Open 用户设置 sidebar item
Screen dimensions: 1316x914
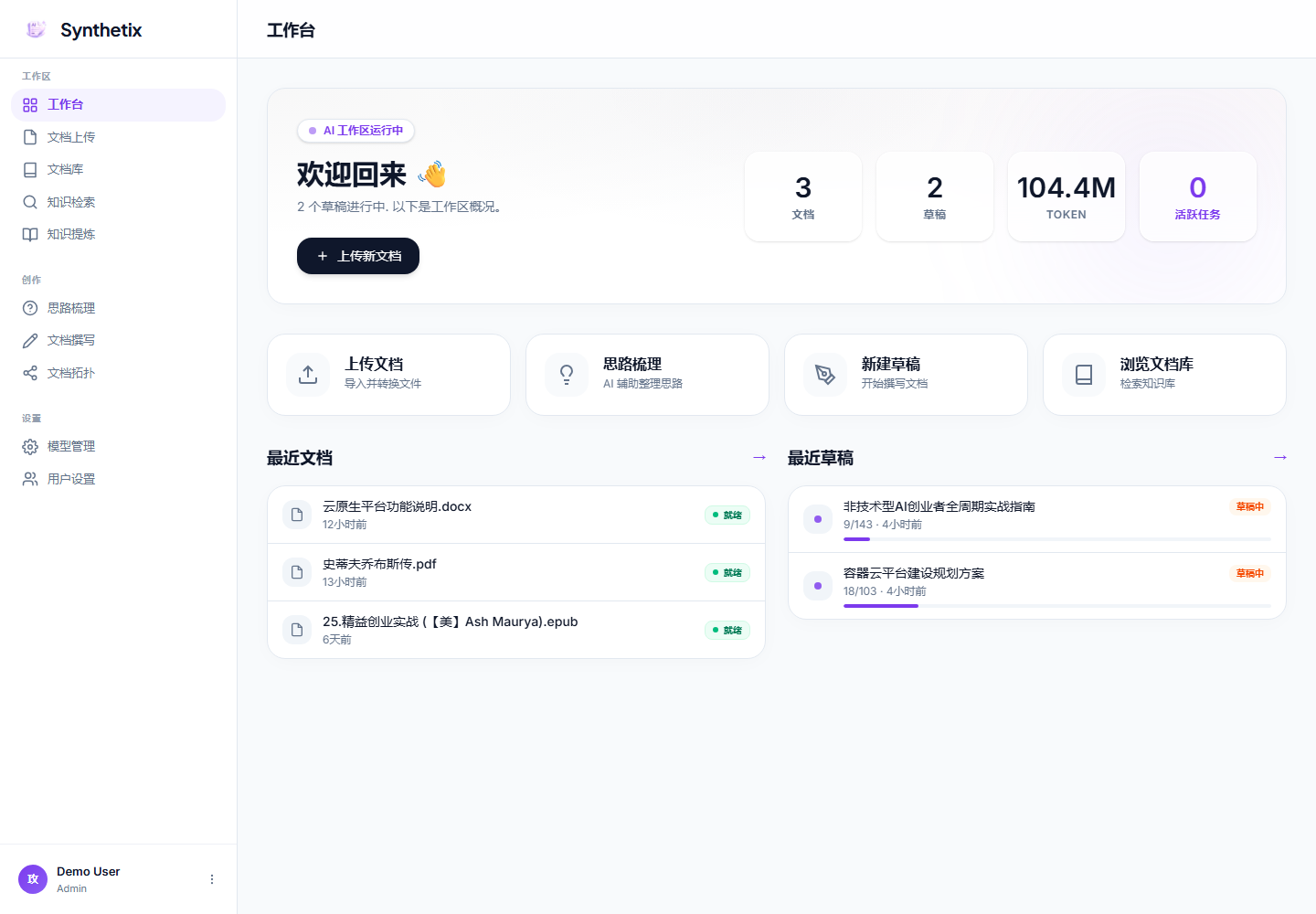pyautogui.click(x=118, y=479)
